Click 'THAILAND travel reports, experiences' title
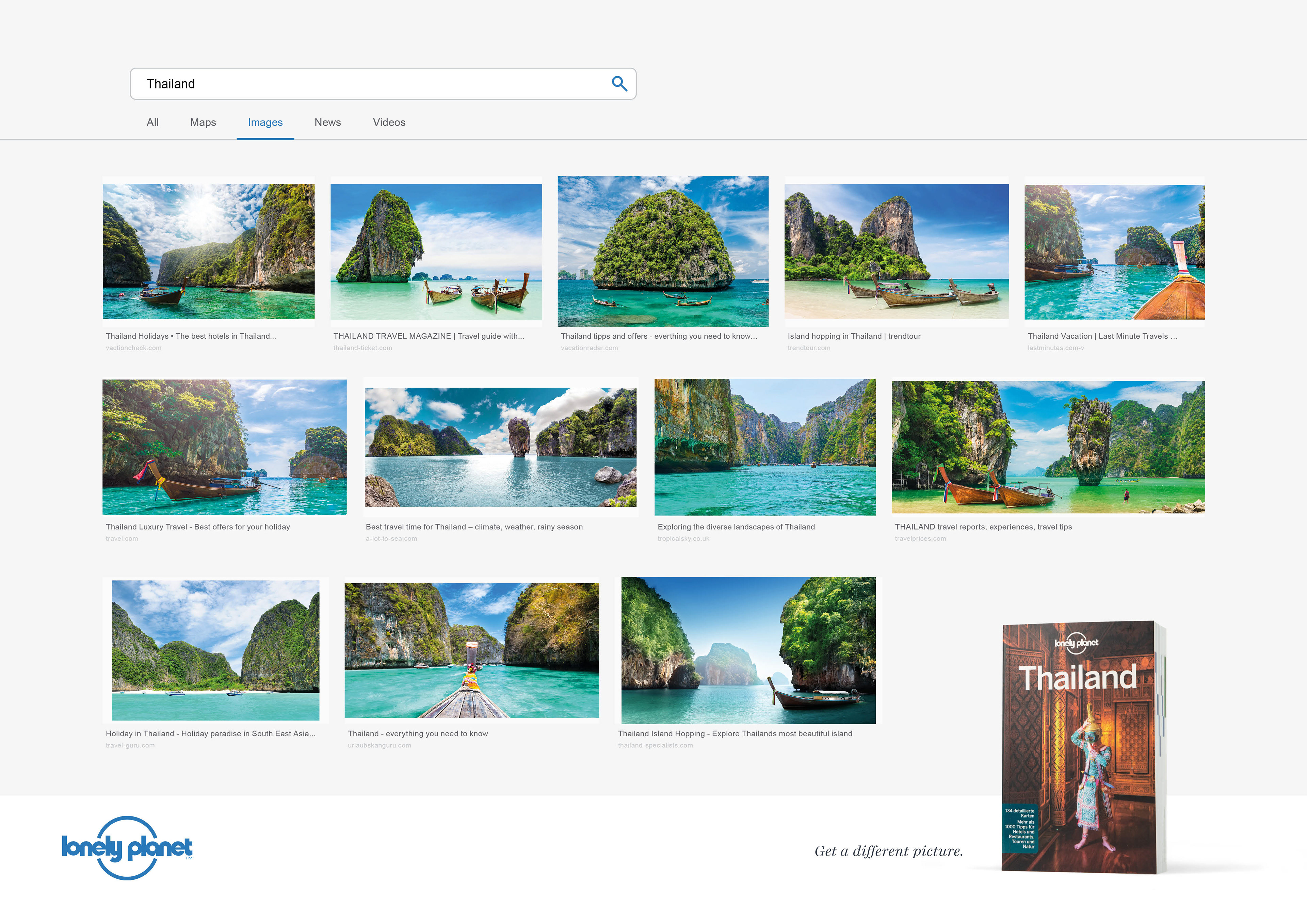This screenshot has height=924, width=1307. point(983,527)
